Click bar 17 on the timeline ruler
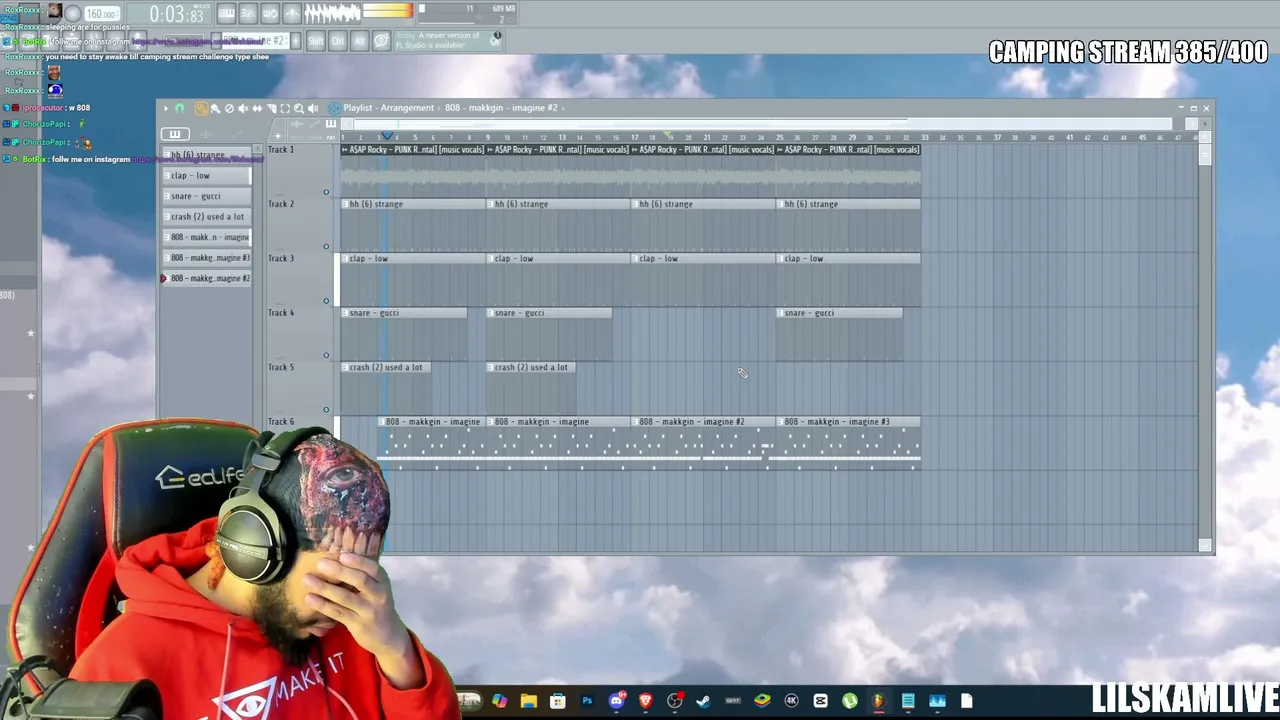Viewport: 1280px width, 720px height. 634,137
